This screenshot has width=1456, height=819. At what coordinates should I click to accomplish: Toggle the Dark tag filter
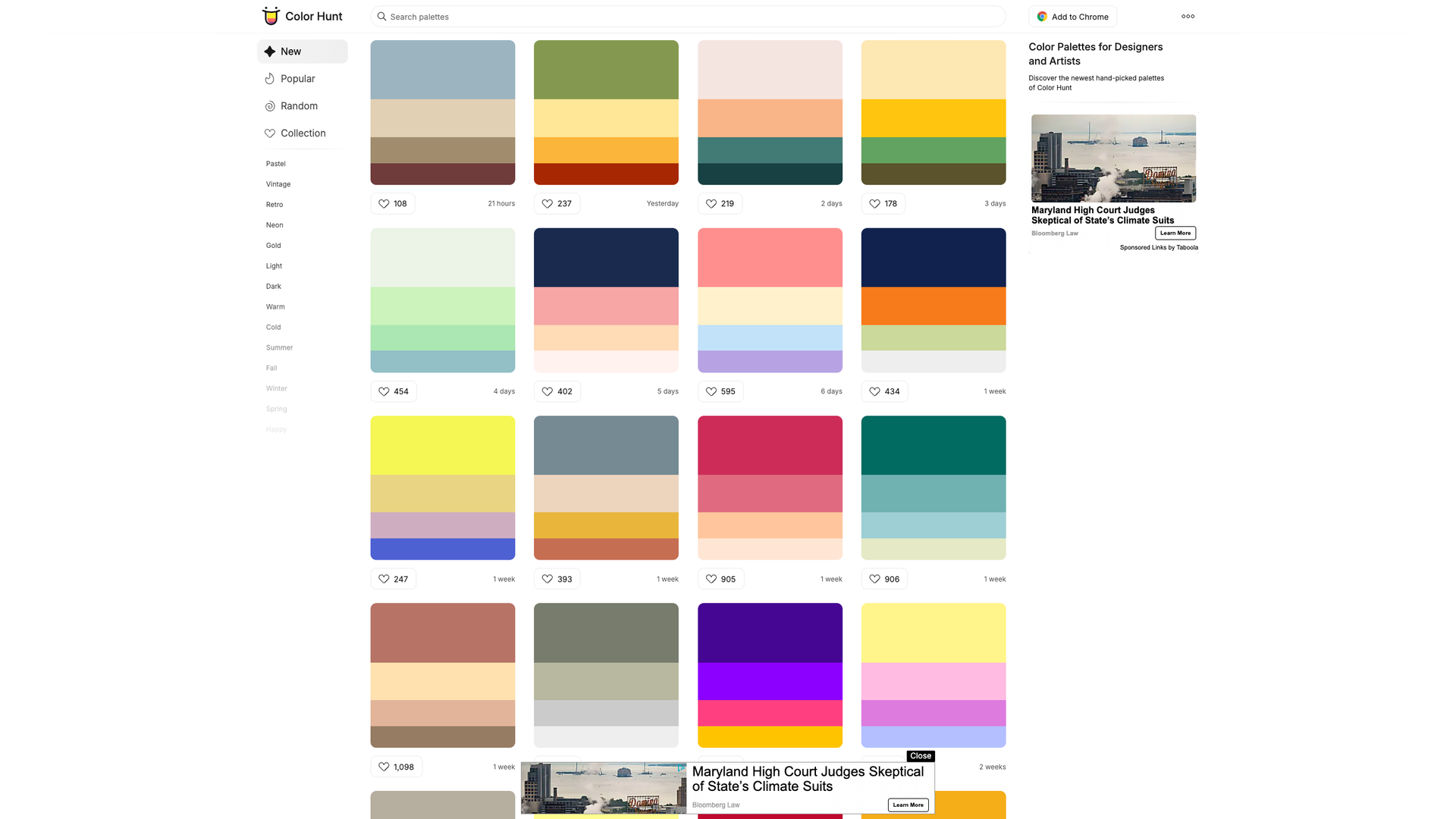(x=273, y=286)
